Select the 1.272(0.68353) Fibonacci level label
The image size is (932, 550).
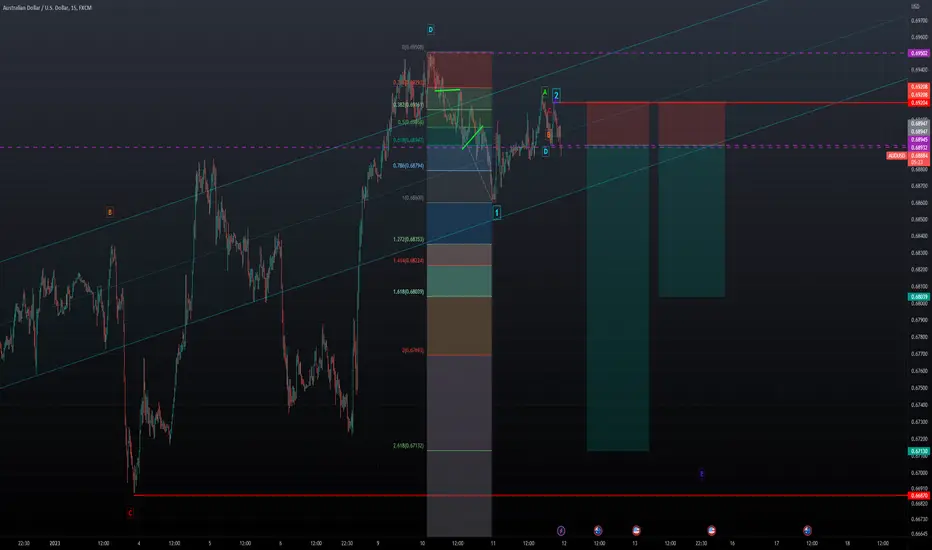point(408,239)
